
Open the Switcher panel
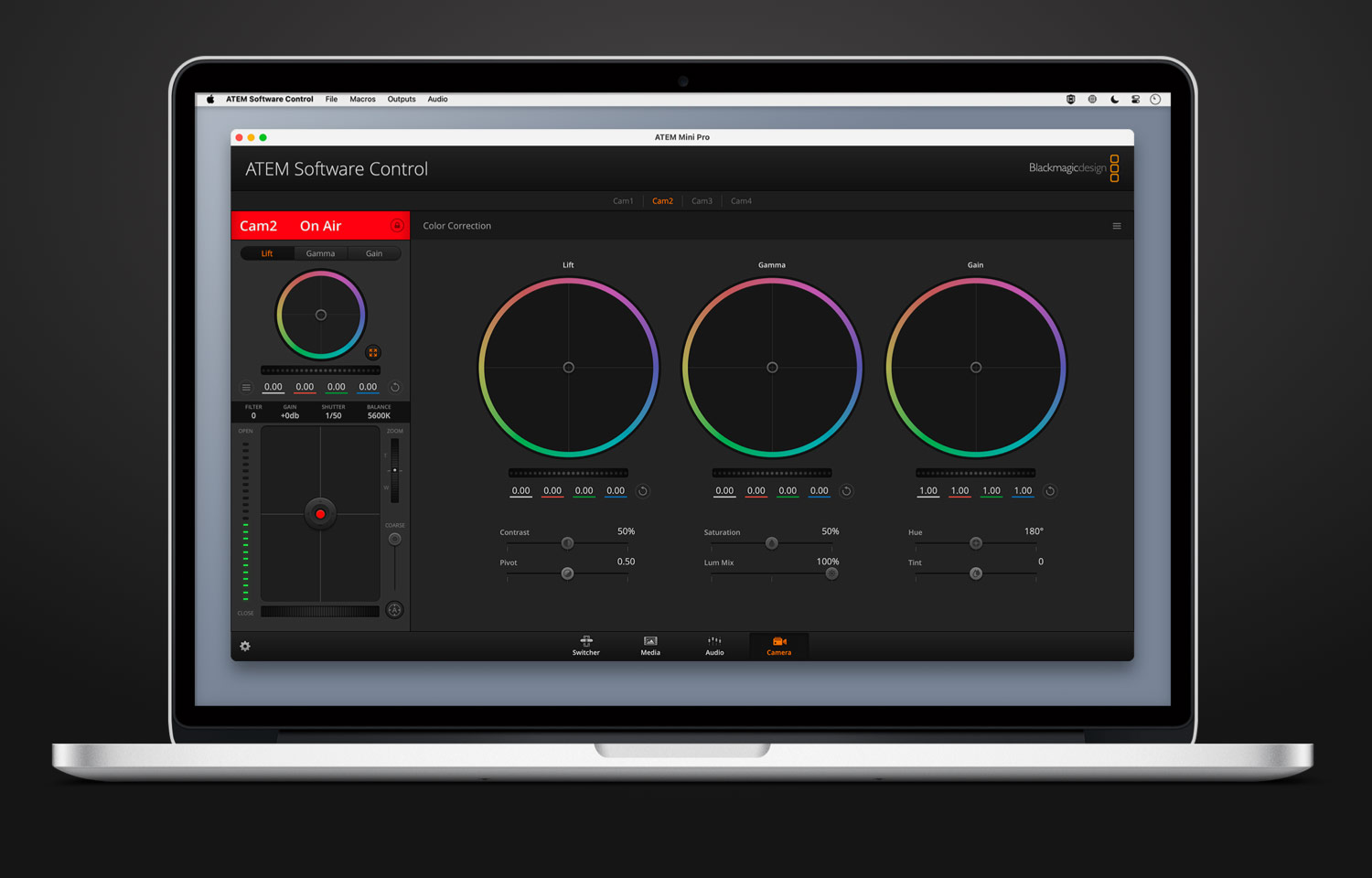pos(585,646)
